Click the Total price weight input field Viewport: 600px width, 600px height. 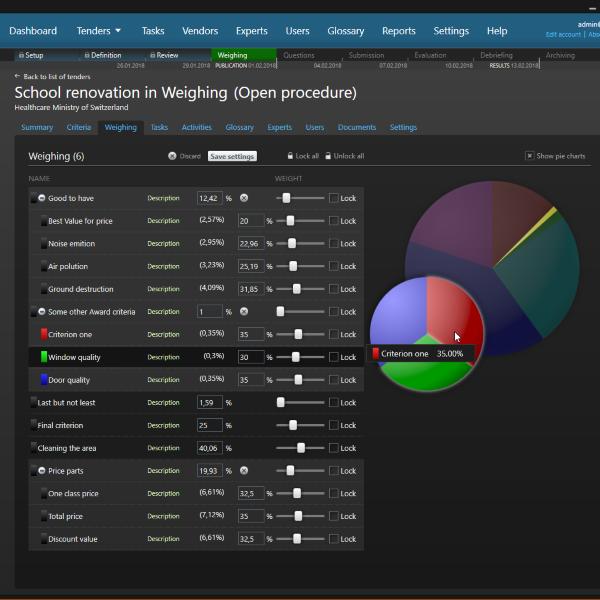250,516
